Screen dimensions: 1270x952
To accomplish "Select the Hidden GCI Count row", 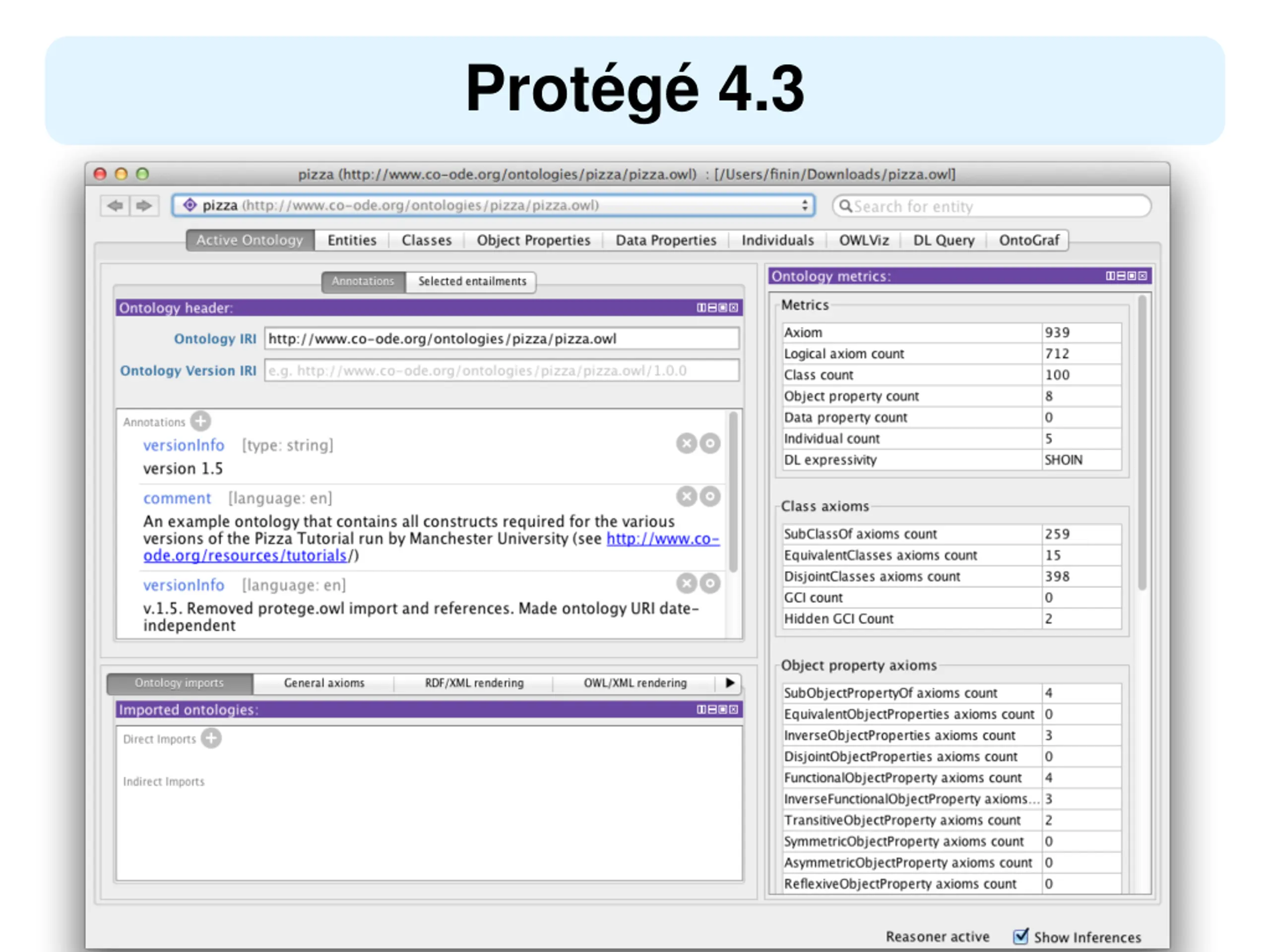I will [x=952, y=619].
